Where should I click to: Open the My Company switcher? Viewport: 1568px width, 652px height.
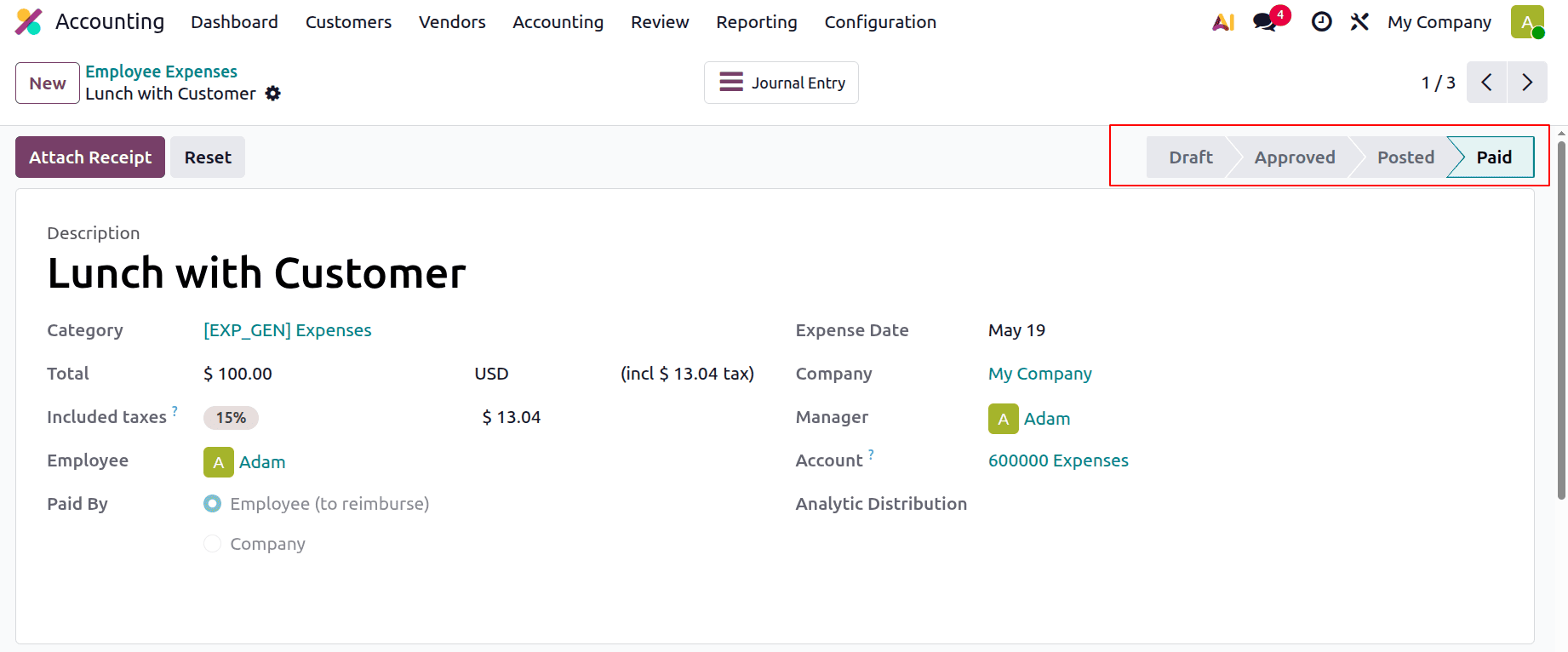coord(1439,22)
